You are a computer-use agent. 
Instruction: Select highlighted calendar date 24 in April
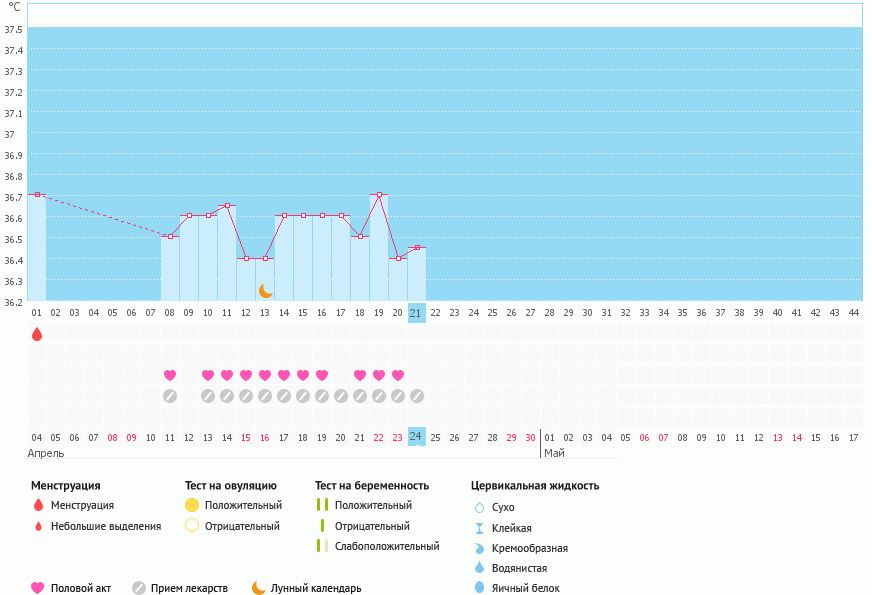417,437
